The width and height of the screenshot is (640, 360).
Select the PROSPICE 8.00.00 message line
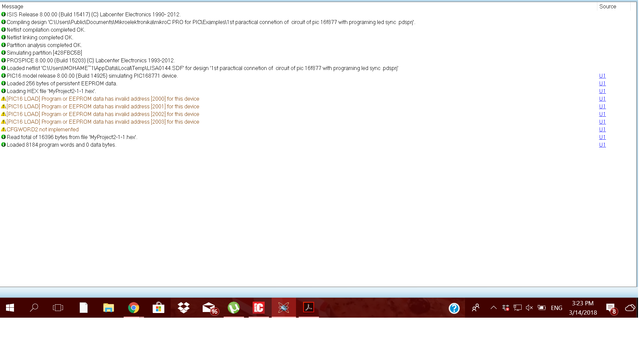click(91, 60)
